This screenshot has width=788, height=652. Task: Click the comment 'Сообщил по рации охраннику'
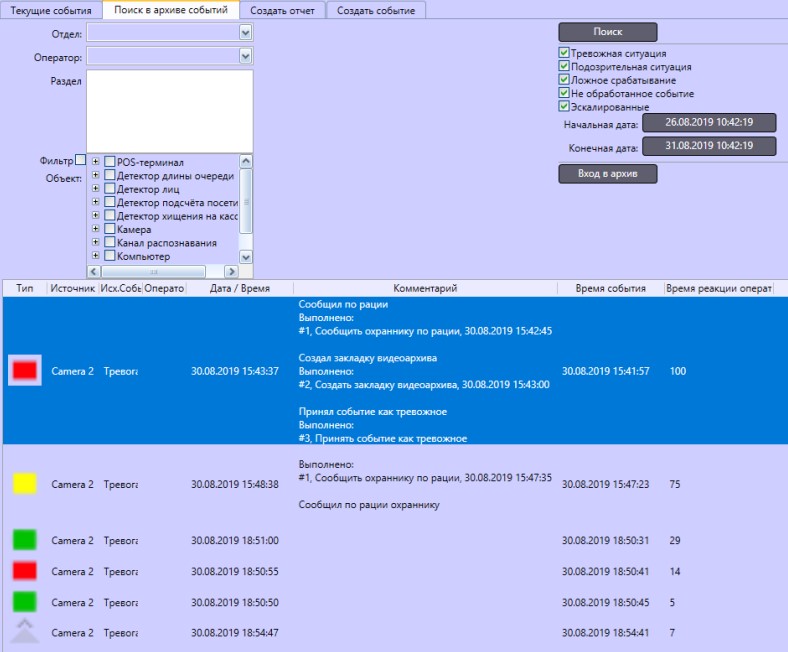[369, 504]
